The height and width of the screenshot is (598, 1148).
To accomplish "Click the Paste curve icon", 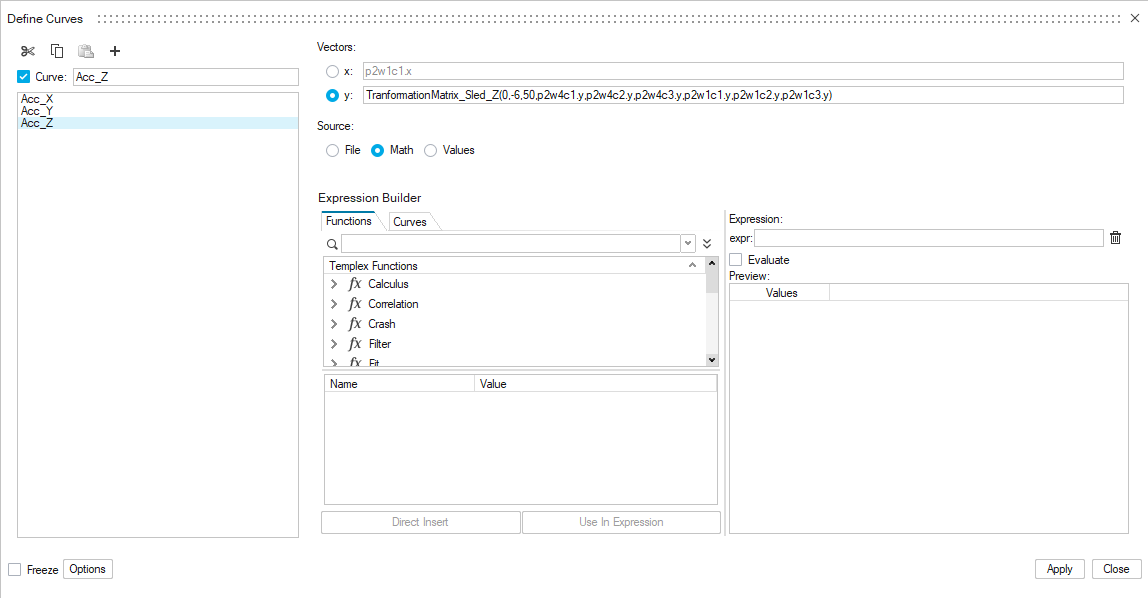I will (86, 51).
